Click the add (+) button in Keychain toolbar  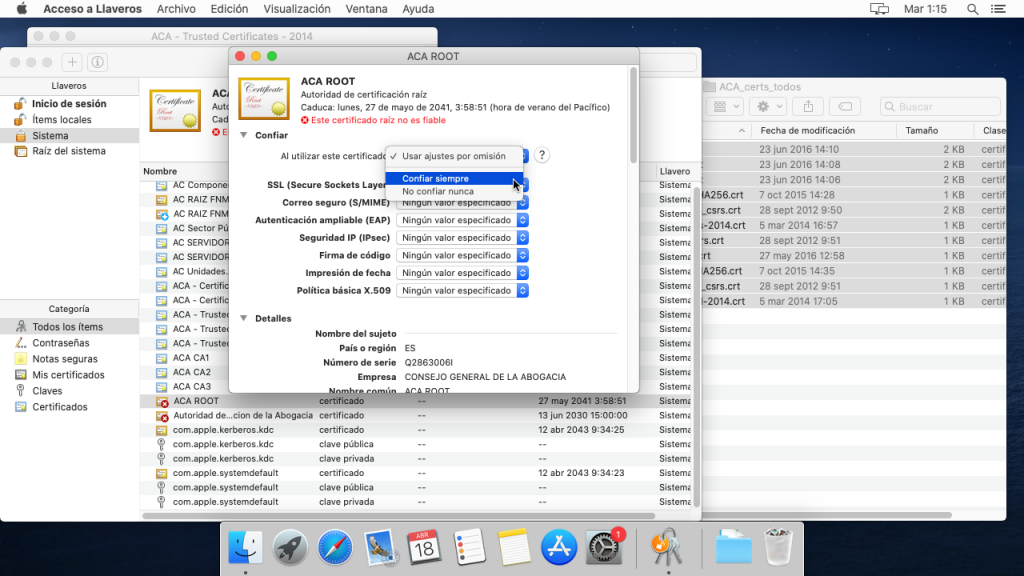[x=72, y=62]
